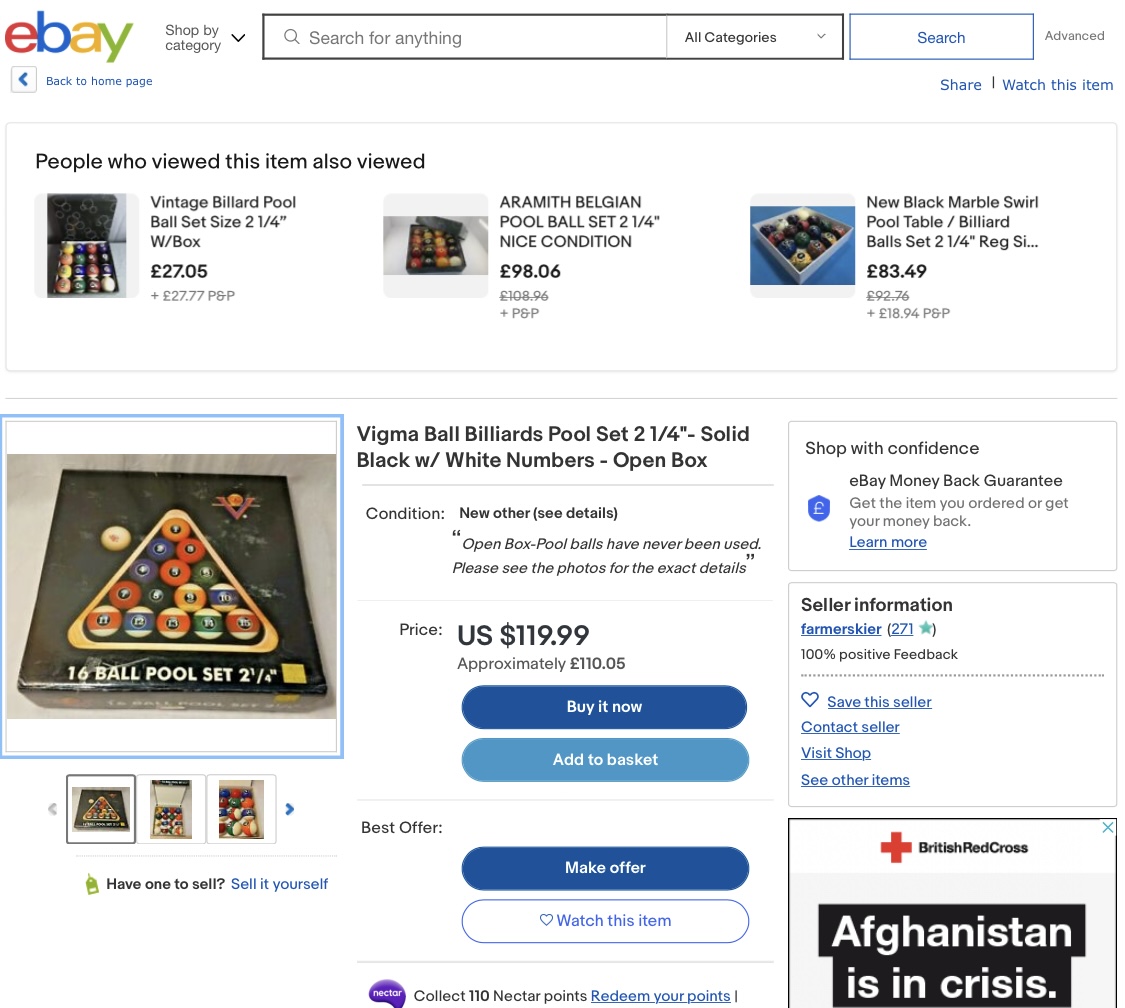Expand Shop by category menu
The height and width of the screenshot is (1008, 1125).
tap(204, 37)
